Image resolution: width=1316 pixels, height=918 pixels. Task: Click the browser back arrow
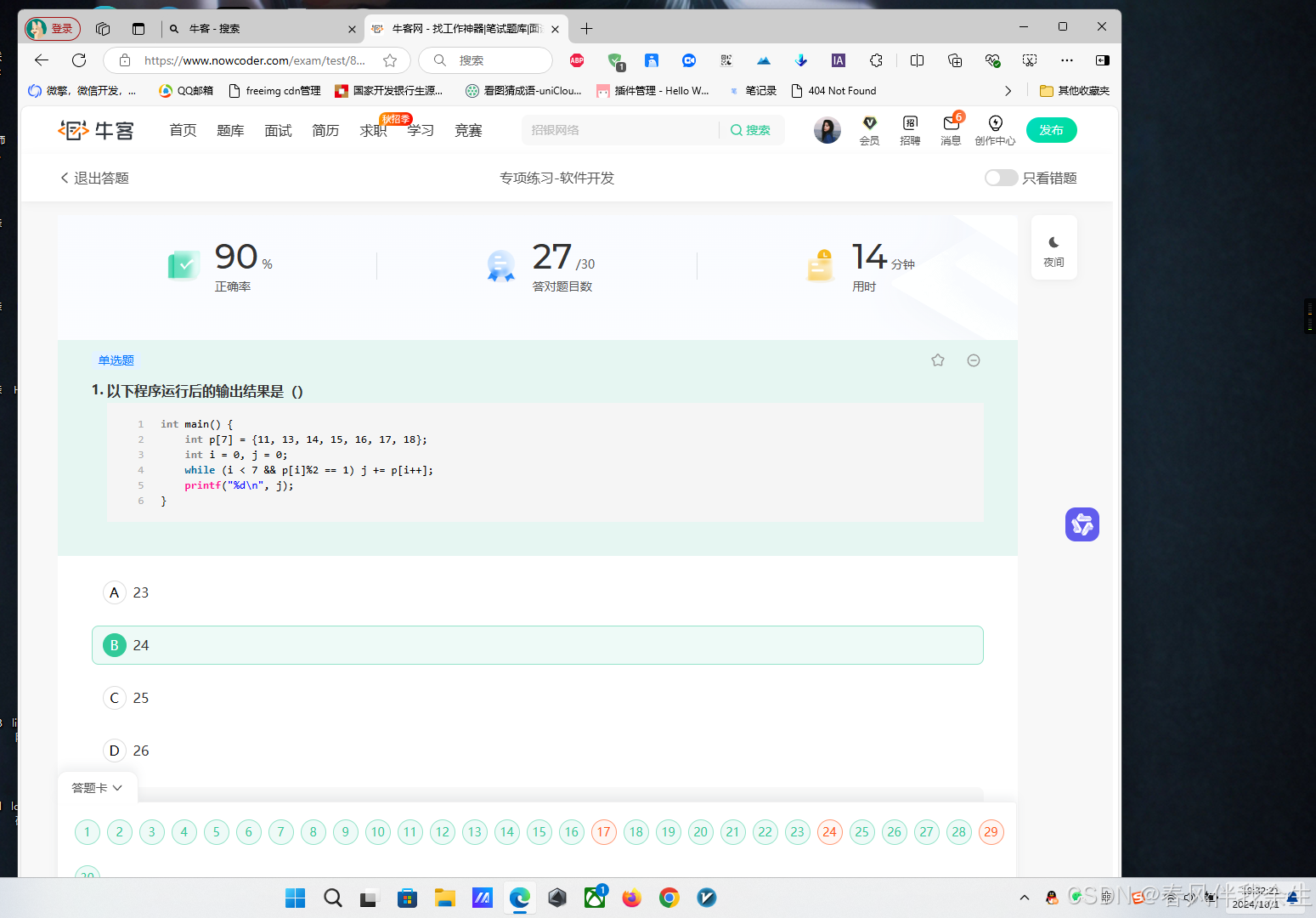coord(42,60)
